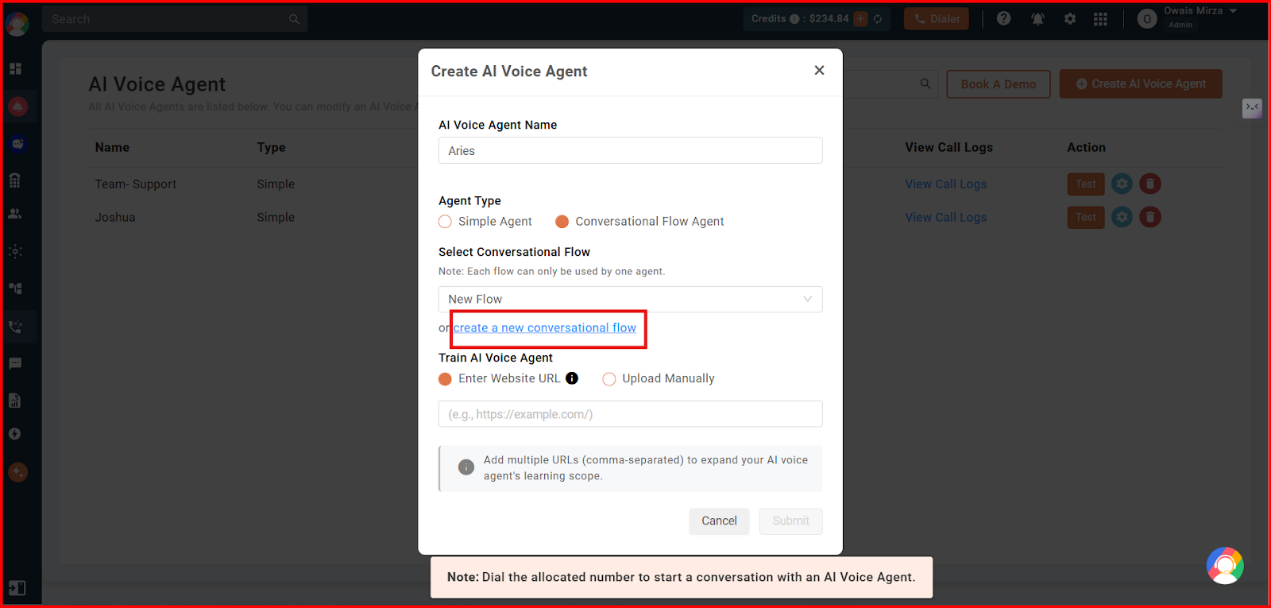Open the keypad icon in left sidebar
This screenshot has height=608, width=1271.
pos(16,181)
